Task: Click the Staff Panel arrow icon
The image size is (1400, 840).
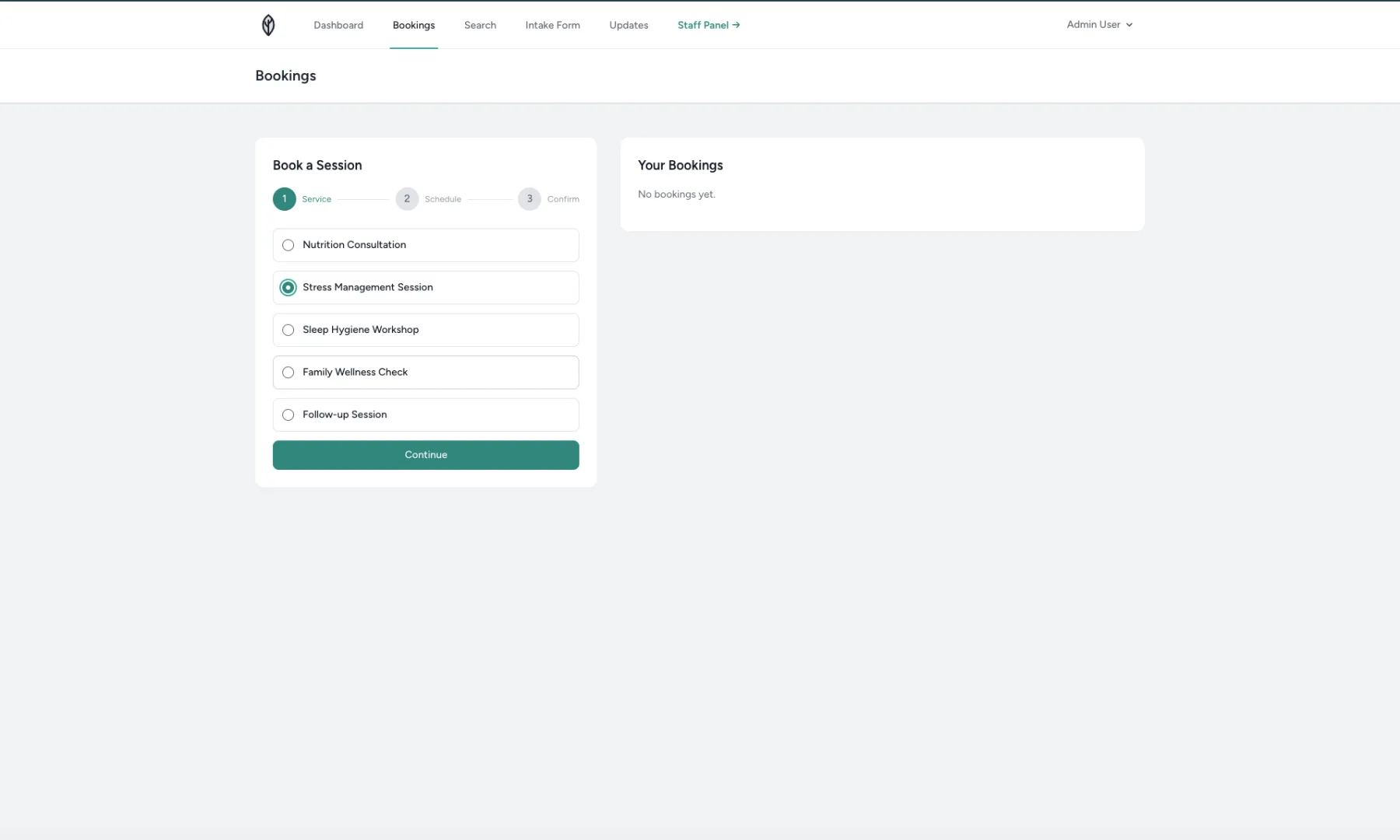Action: pyautogui.click(x=736, y=24)
